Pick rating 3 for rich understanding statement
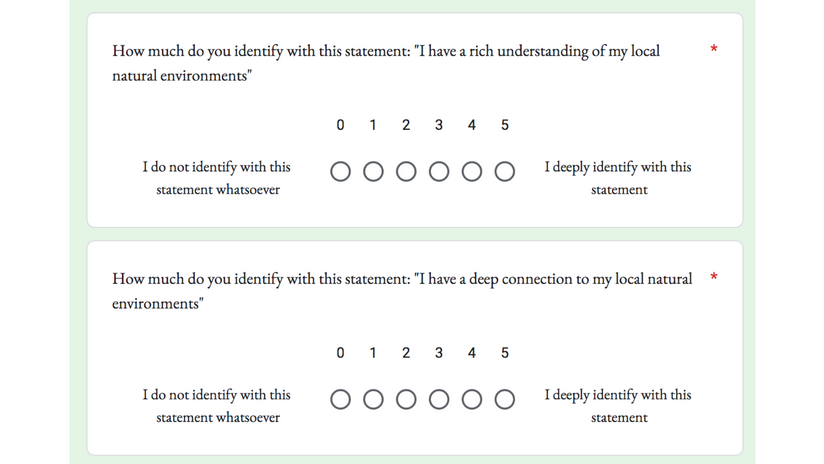The image size is (824, 464). [439, 172]
